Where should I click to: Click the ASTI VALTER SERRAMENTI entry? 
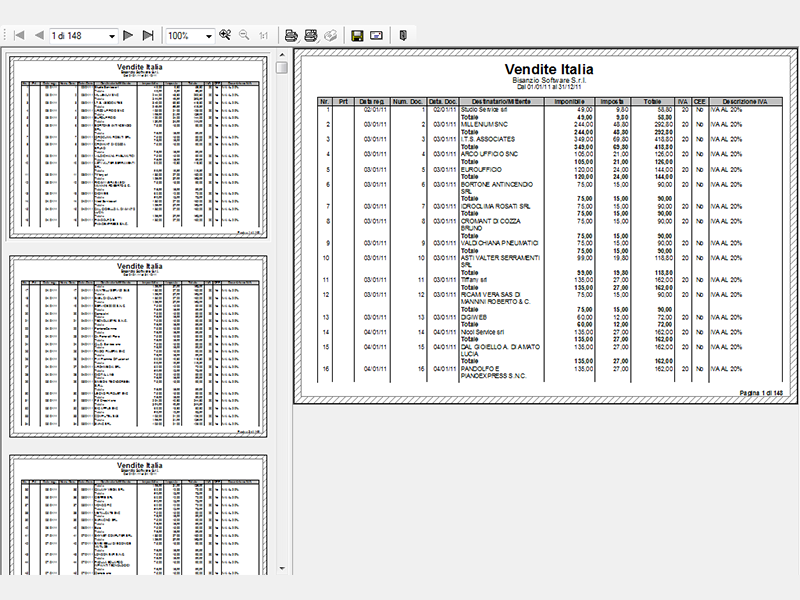pos(500,258)
